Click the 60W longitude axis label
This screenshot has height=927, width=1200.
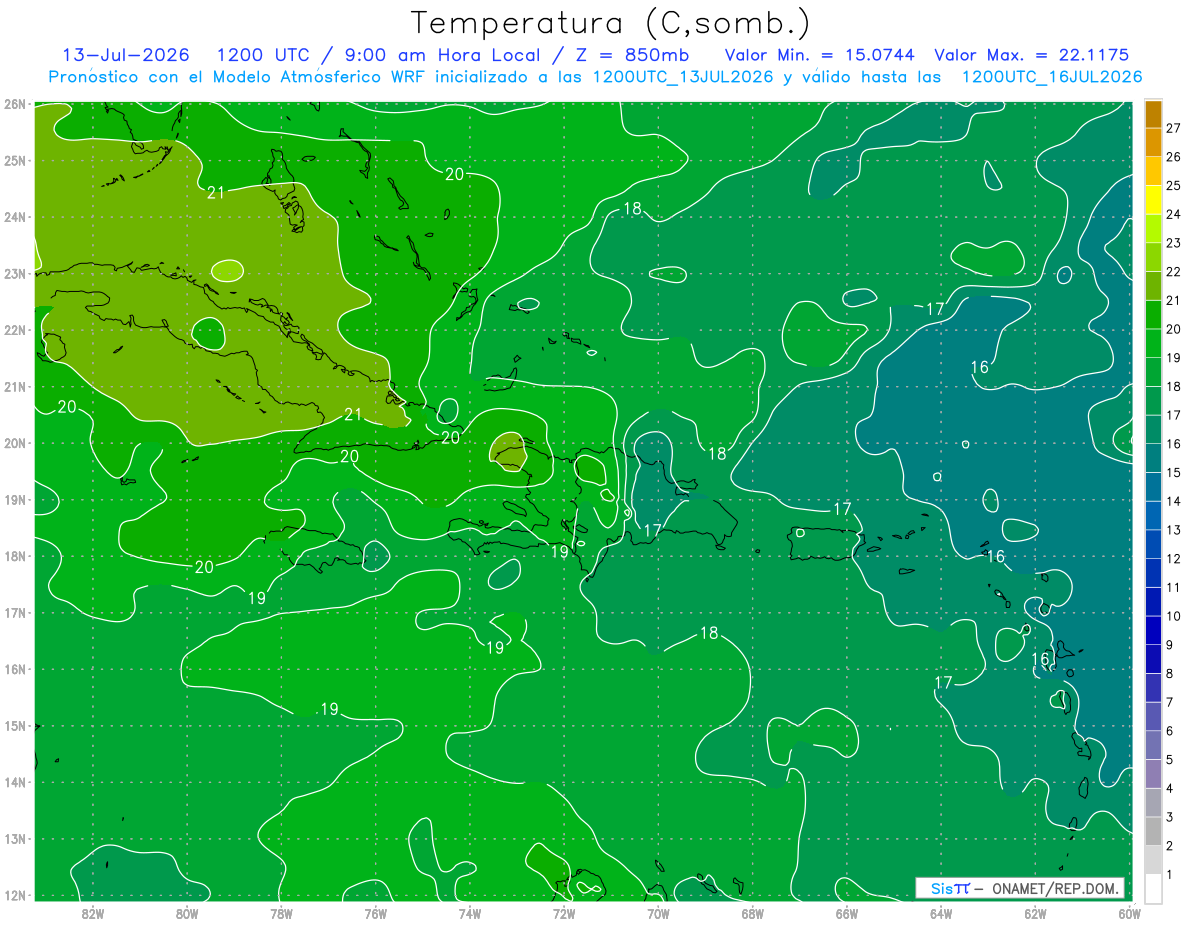click(x=1130, y=913)
